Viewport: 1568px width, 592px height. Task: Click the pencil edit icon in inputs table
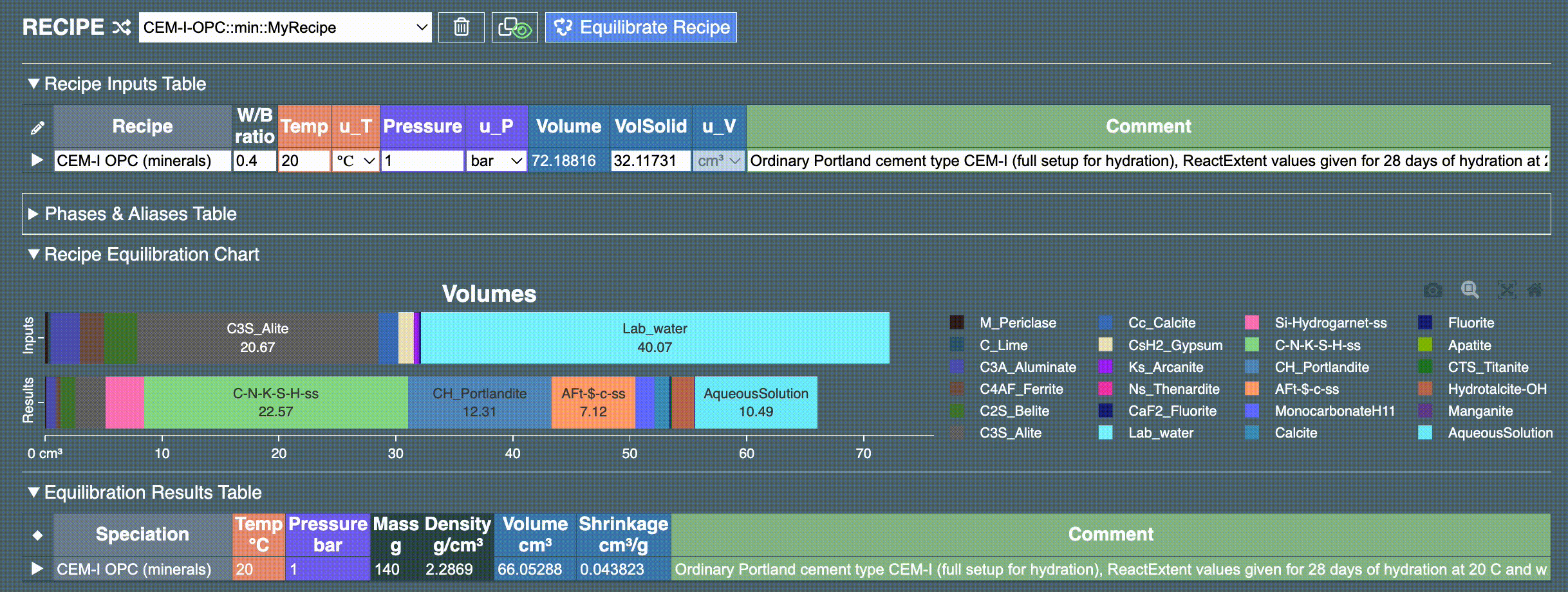[37, 127]
